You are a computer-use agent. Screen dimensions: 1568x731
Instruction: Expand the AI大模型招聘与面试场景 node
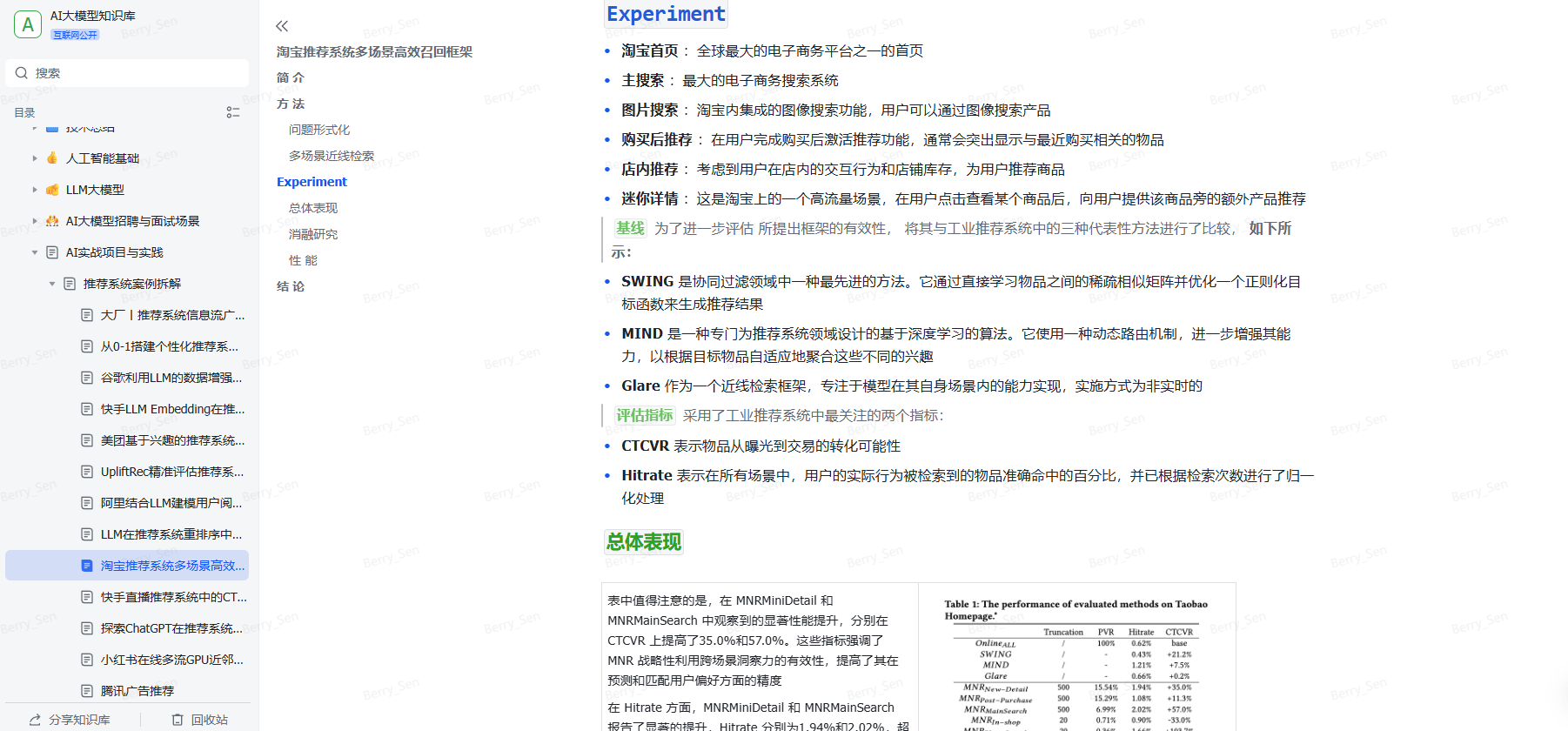[x=35, y=221]
